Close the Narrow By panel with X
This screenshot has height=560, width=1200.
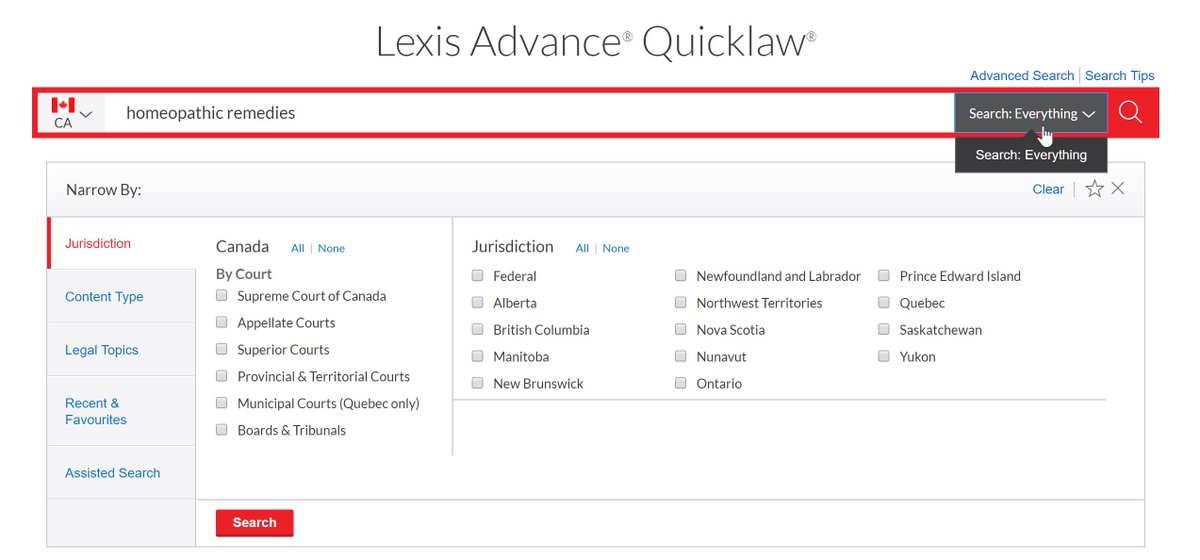pyautogui.click(x=1118, y=188)
